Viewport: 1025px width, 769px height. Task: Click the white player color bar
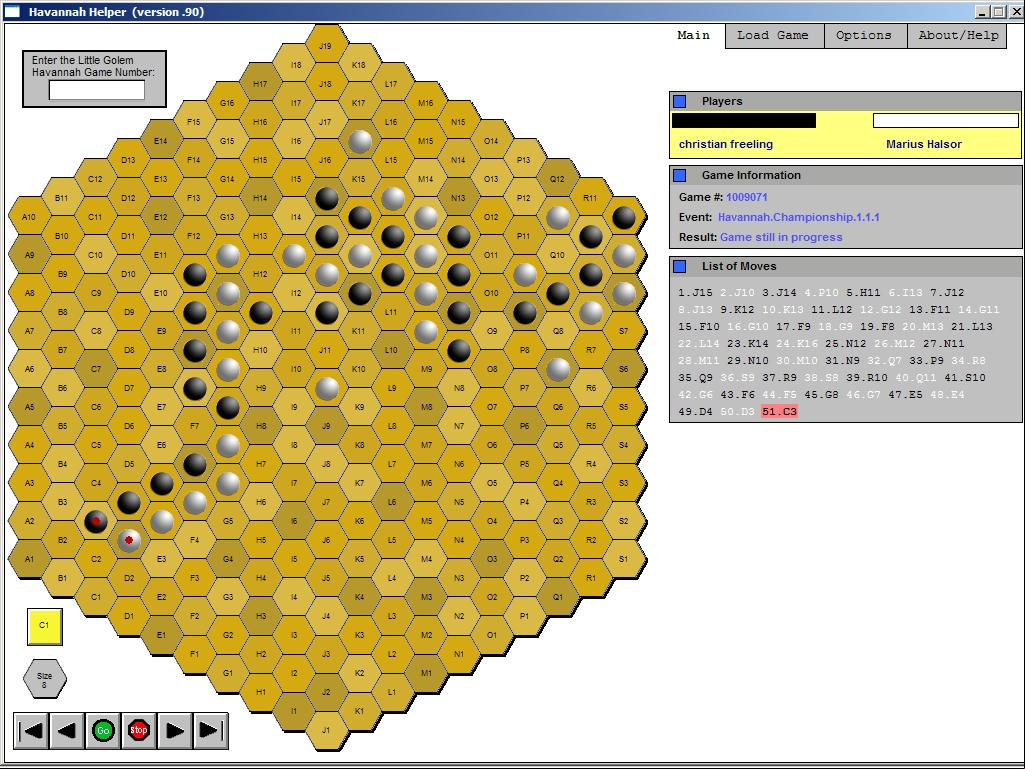coord(946,120)
